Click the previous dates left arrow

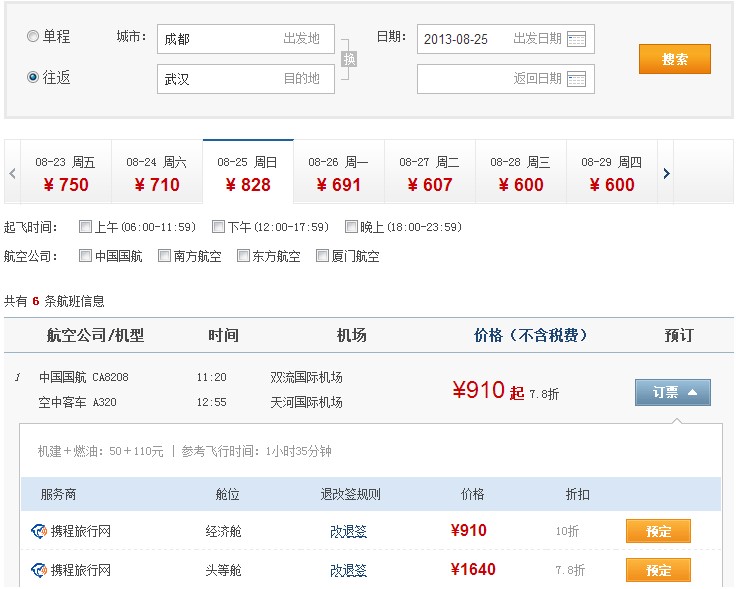pyautogui.click(x=13, y=173)
